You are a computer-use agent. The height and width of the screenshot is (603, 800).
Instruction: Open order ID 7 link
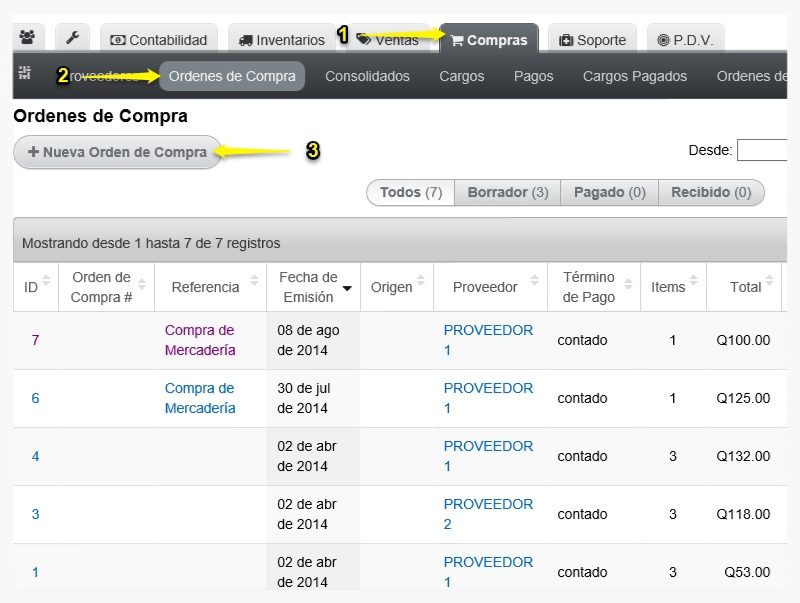click(35, 340)
